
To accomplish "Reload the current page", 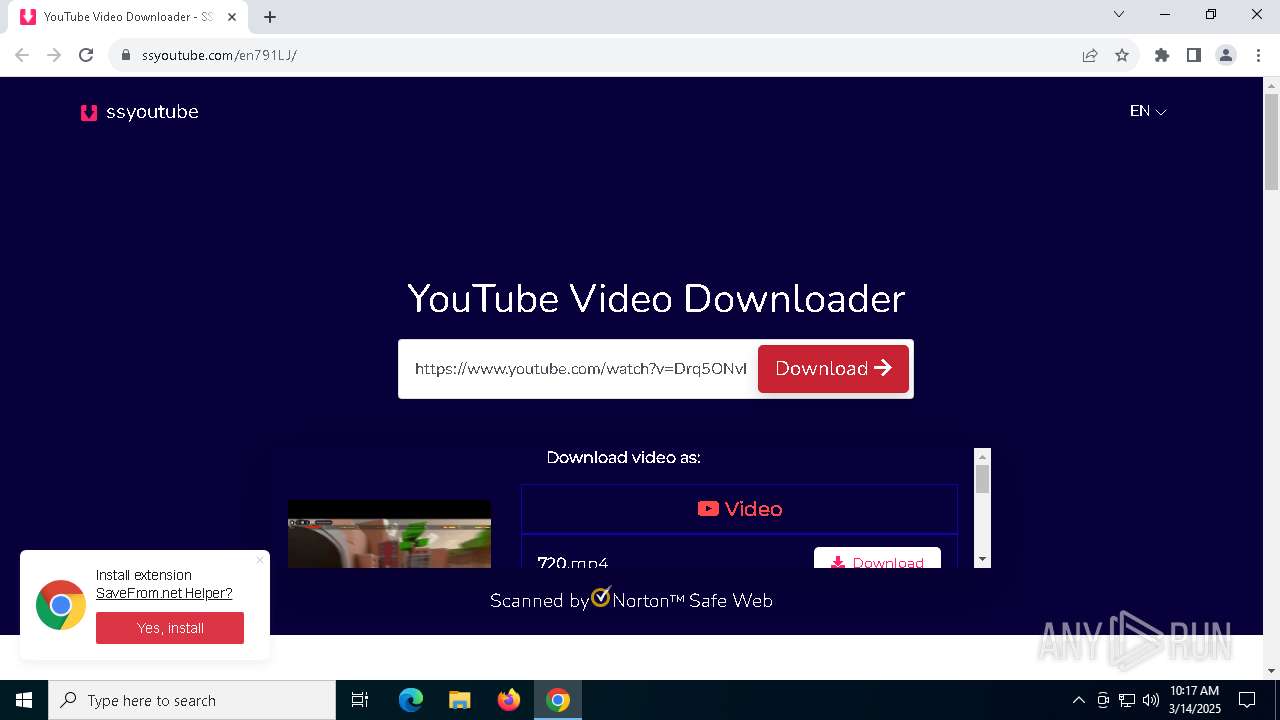I will (86, 55).
